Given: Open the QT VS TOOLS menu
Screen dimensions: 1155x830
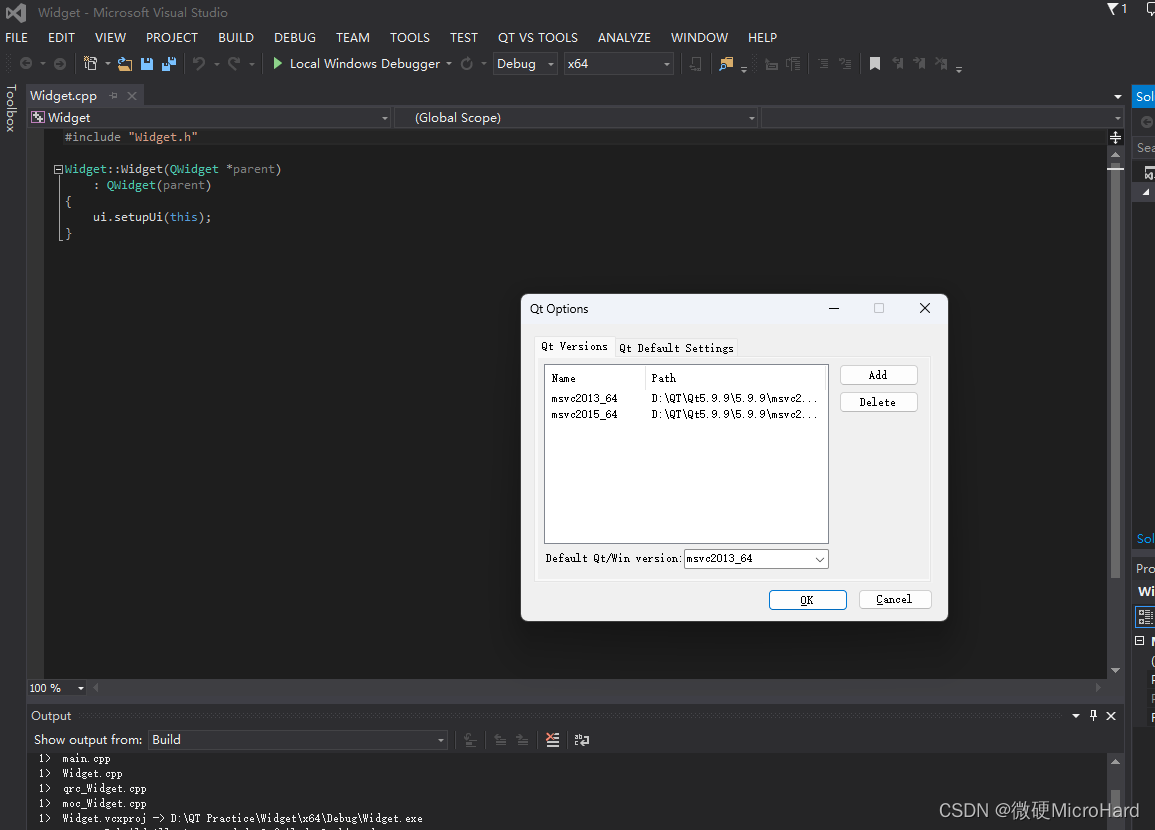Looking at the screenshot, I should coord(537,38).
